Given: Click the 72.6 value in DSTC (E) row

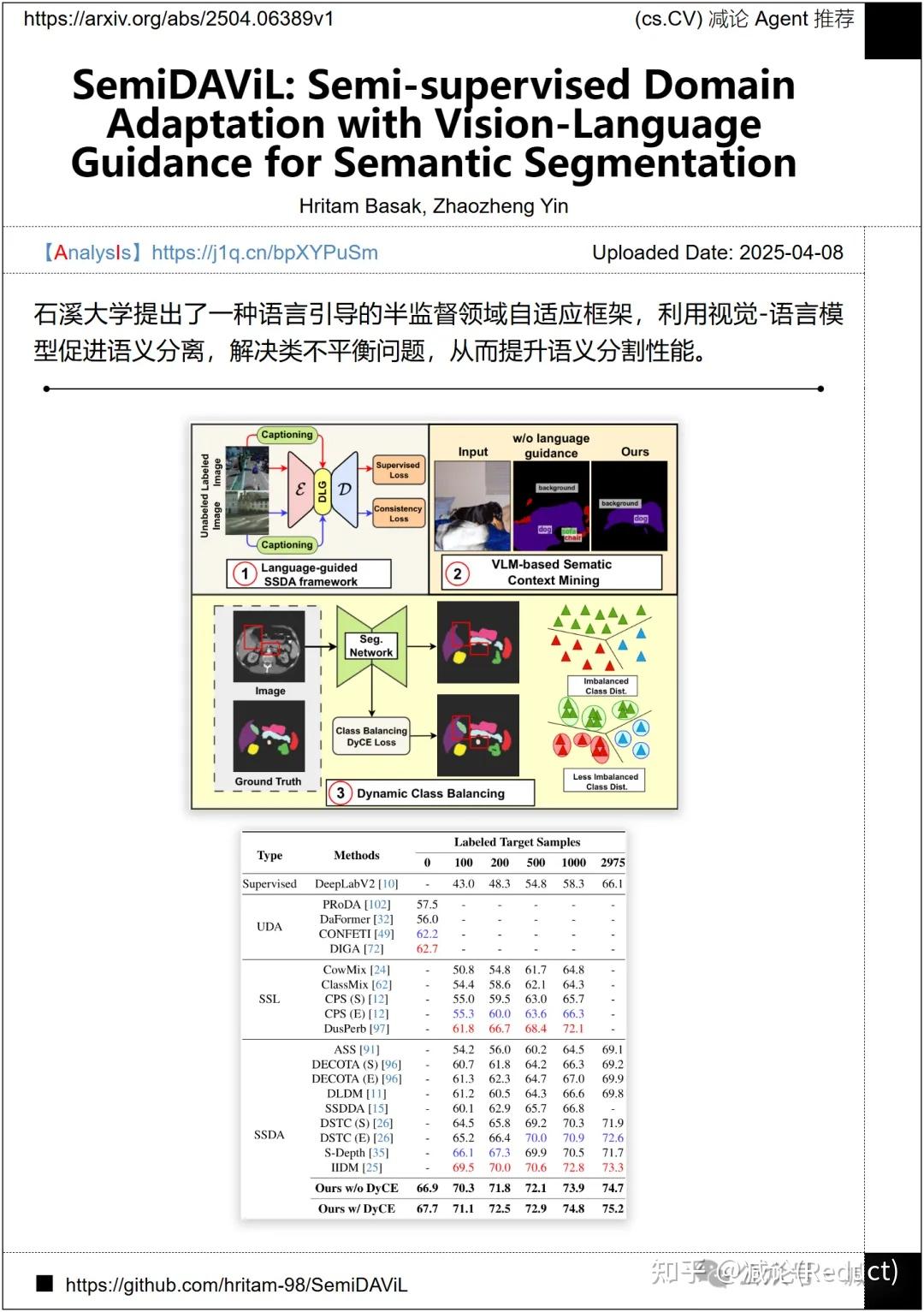Looking at the screenshot, I should (x=613, y=1138).
